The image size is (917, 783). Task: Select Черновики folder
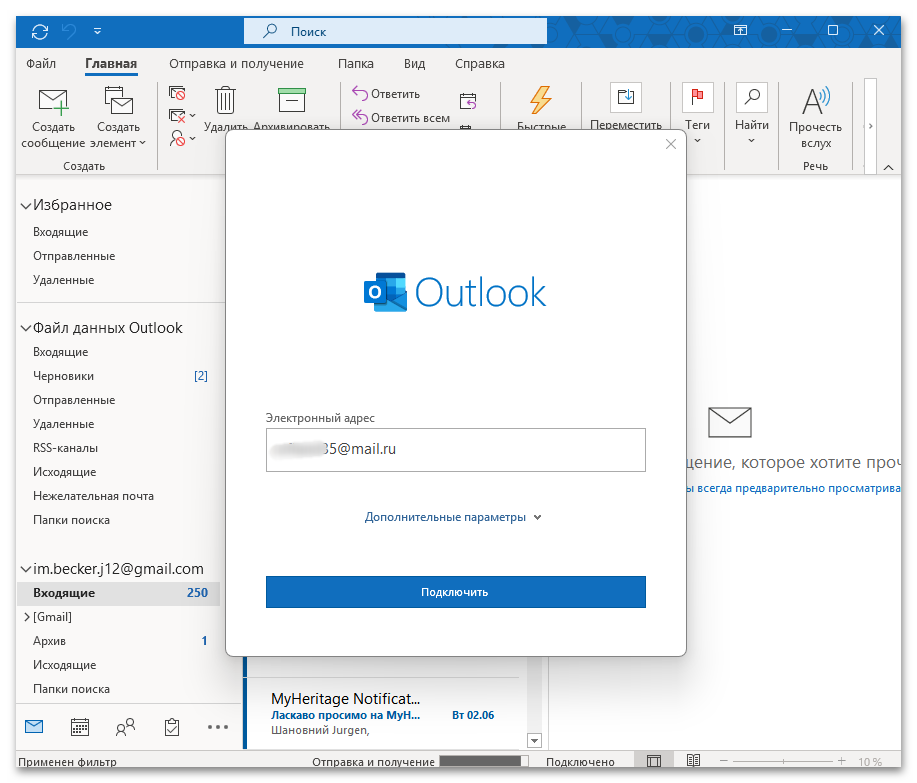pyautogui.click(x=63, y=376)
